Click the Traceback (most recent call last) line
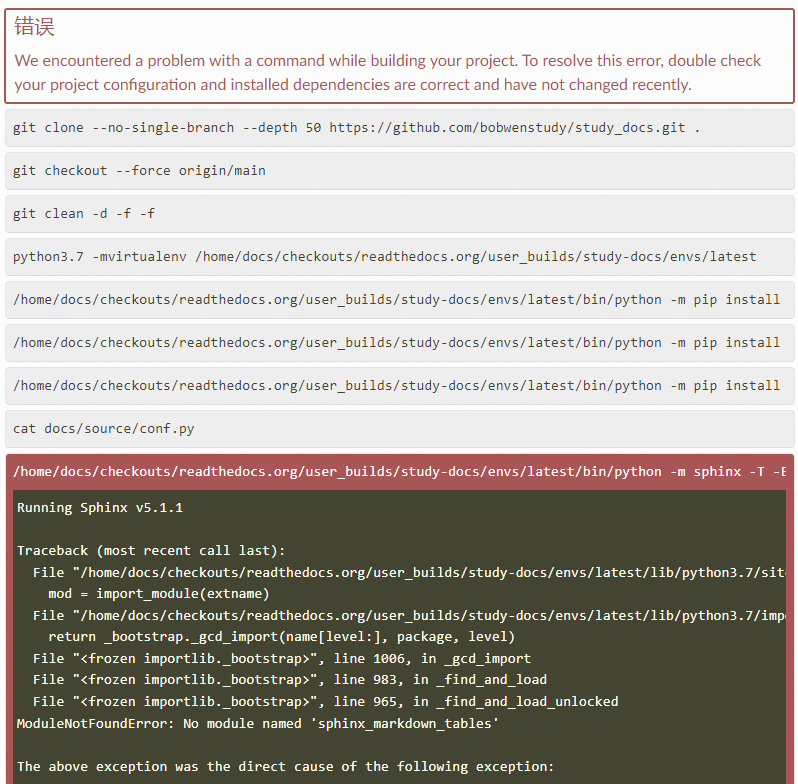The width and height of the screenshot is (798, 784). pos(151,551)
